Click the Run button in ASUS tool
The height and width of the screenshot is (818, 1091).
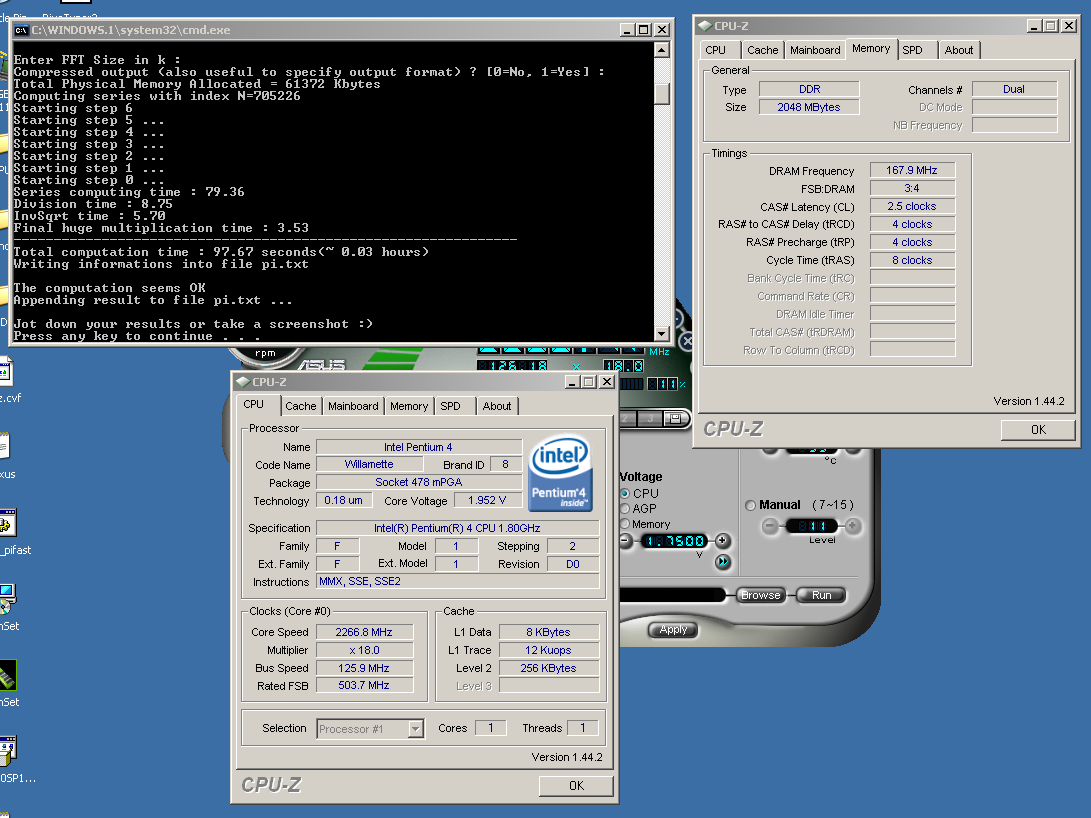click(821, 595)
